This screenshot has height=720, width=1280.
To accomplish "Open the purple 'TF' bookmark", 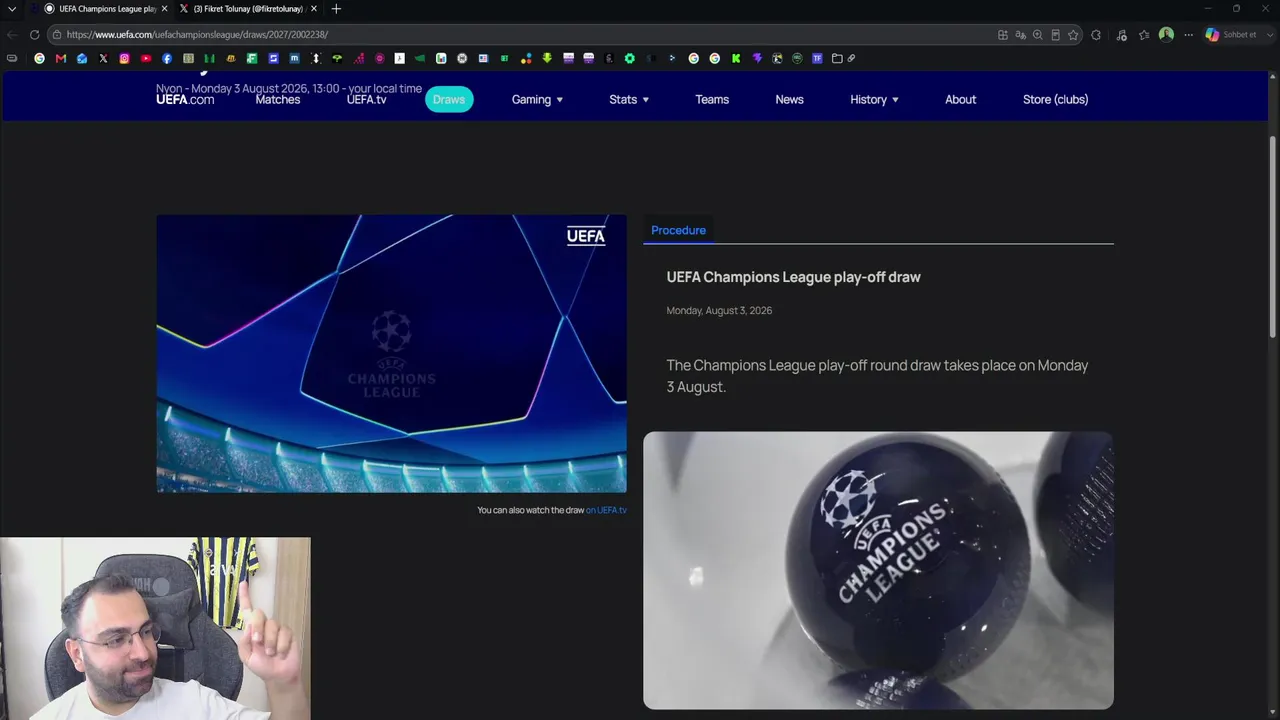I will pyautogui.click(x=817, y=58).
